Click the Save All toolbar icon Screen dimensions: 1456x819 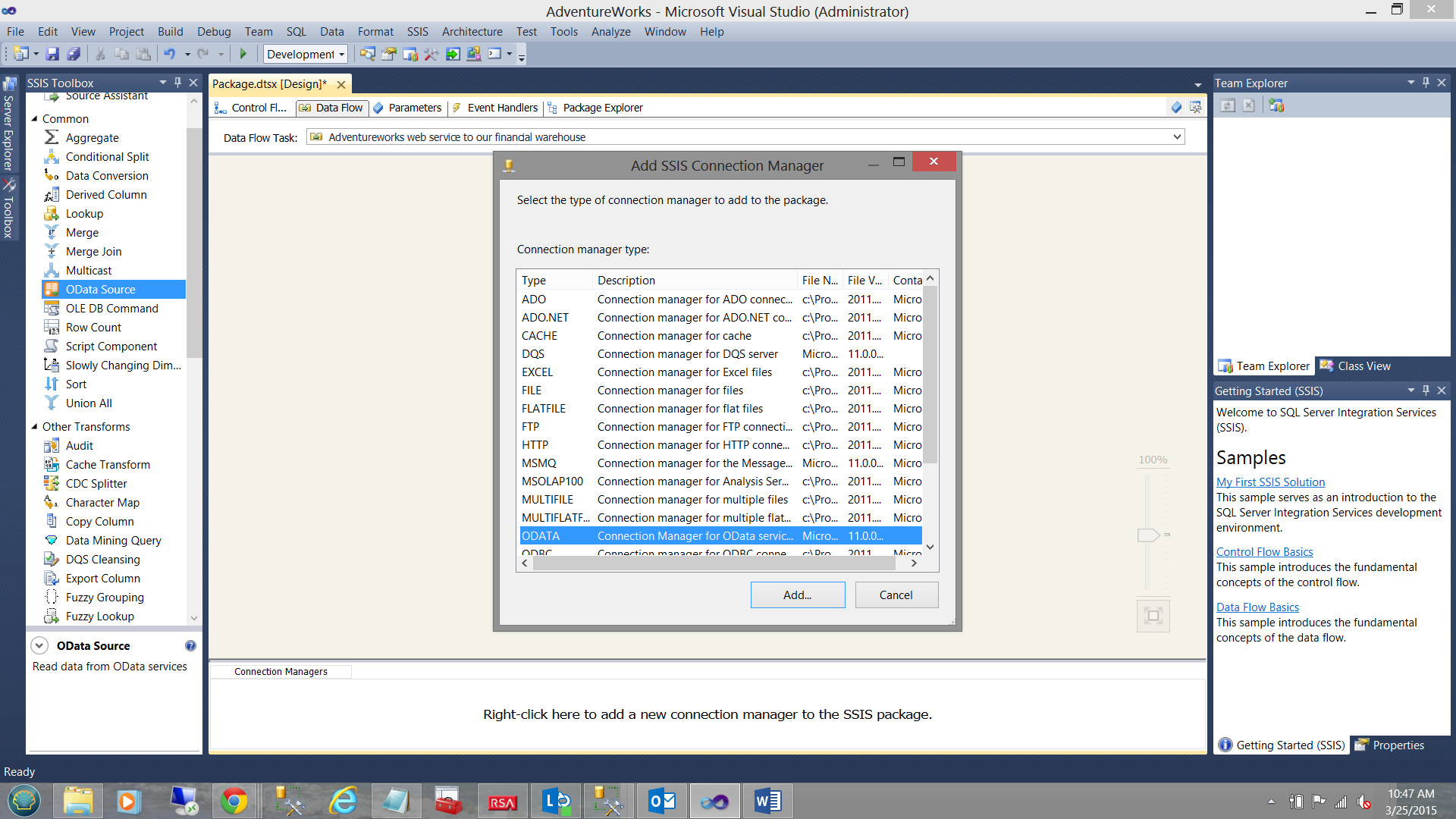point(74,54)
